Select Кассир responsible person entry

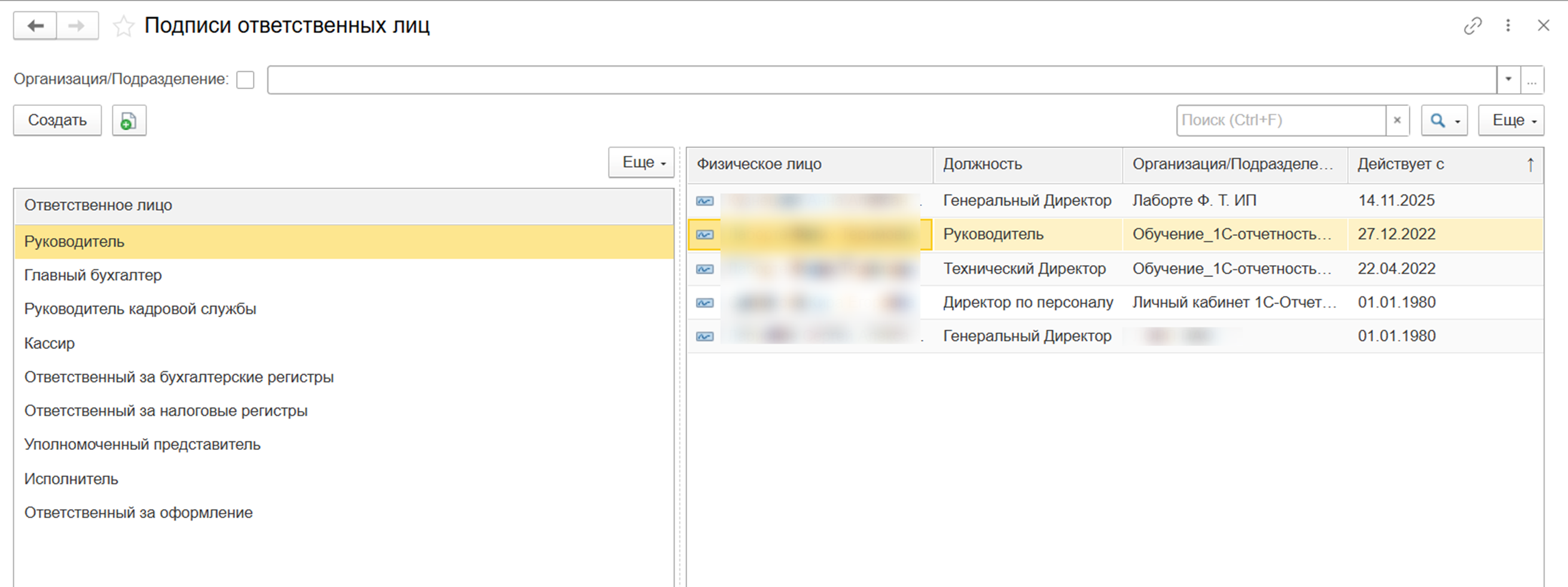point(49,343)
